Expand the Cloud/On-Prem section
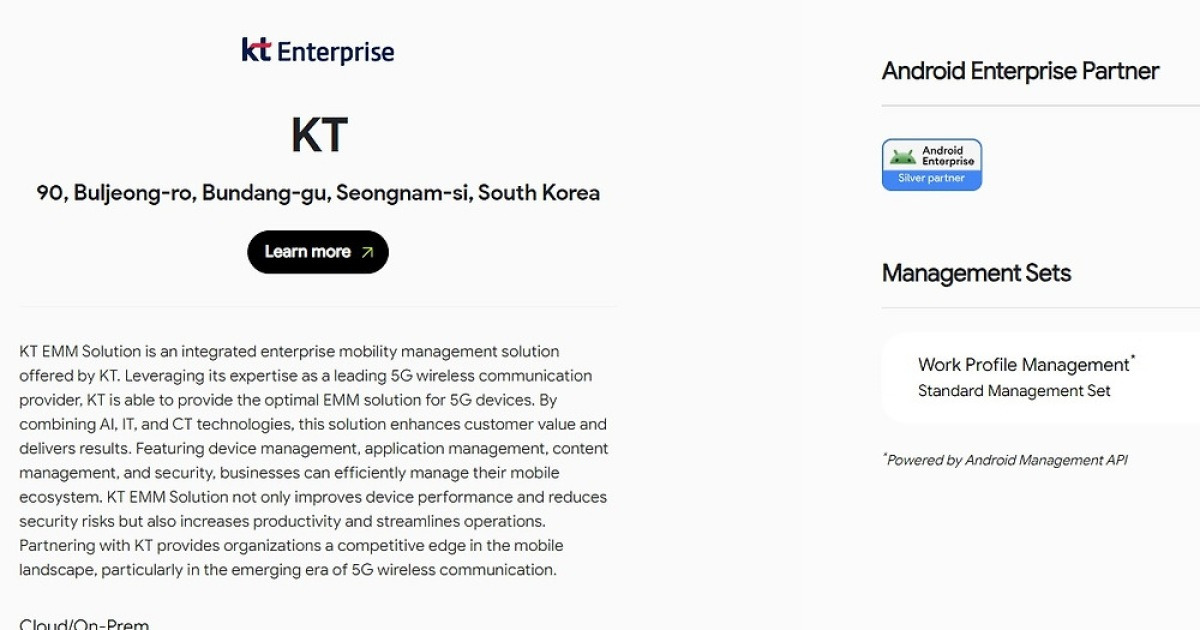This screenshot has width=1200, height=630. pyautogui.click(x=84, y=623)
